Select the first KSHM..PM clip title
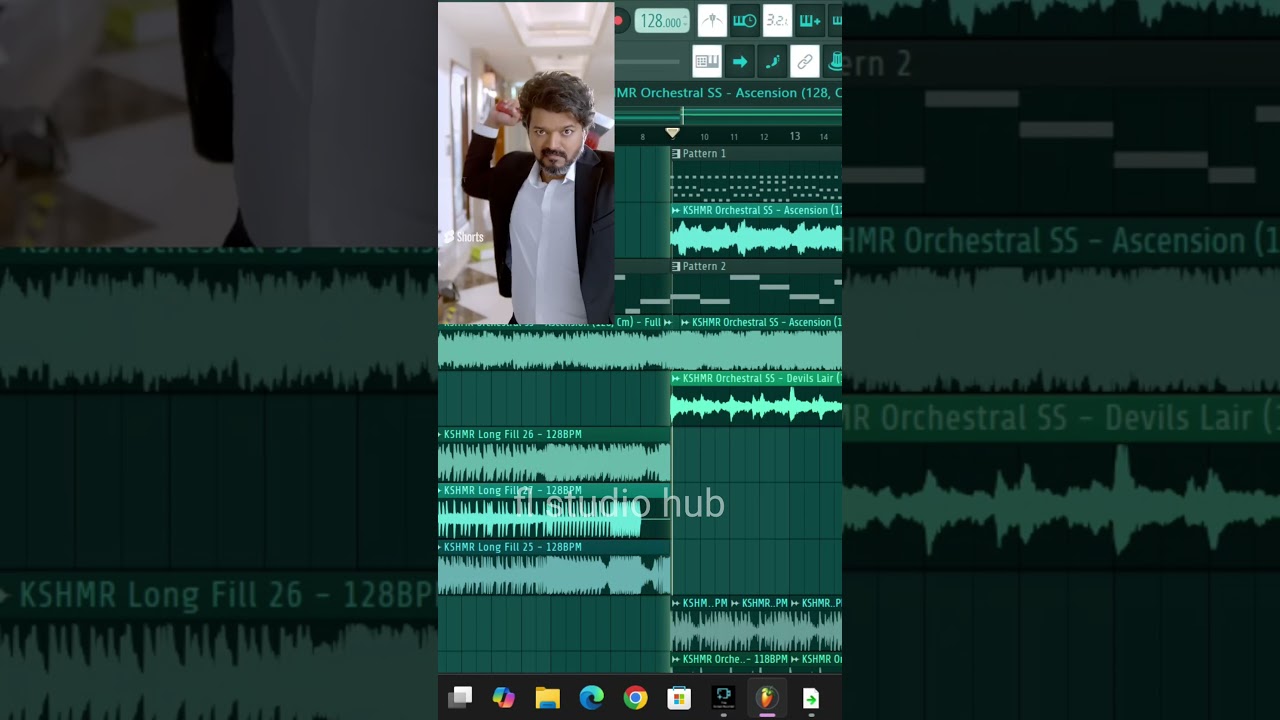The width and height of the screenshot is (1280, 720). click(x=705, y=604)
